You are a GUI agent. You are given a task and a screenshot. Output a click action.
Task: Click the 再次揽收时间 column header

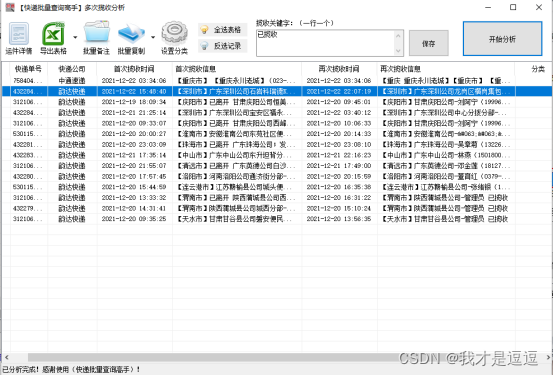[339, 69]
